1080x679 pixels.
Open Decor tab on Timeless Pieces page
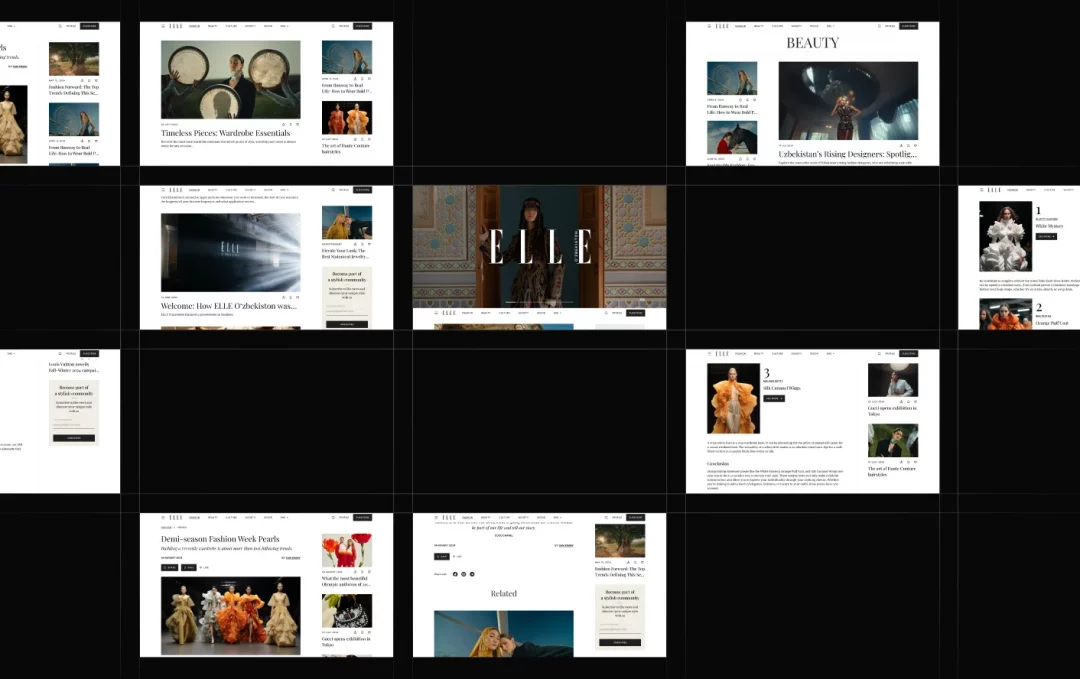coord(268,26)
